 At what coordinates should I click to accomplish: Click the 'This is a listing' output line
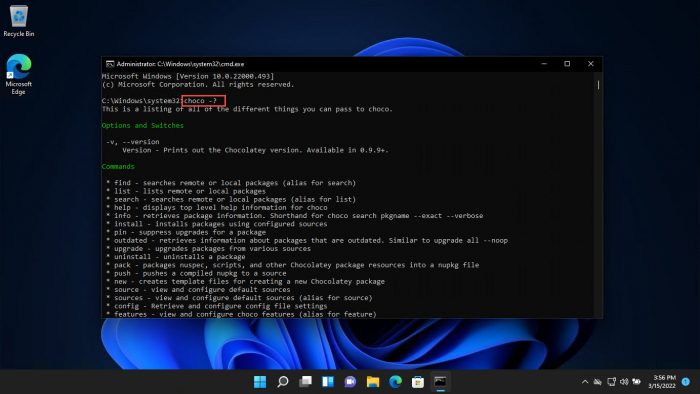(x=247, y=109)
